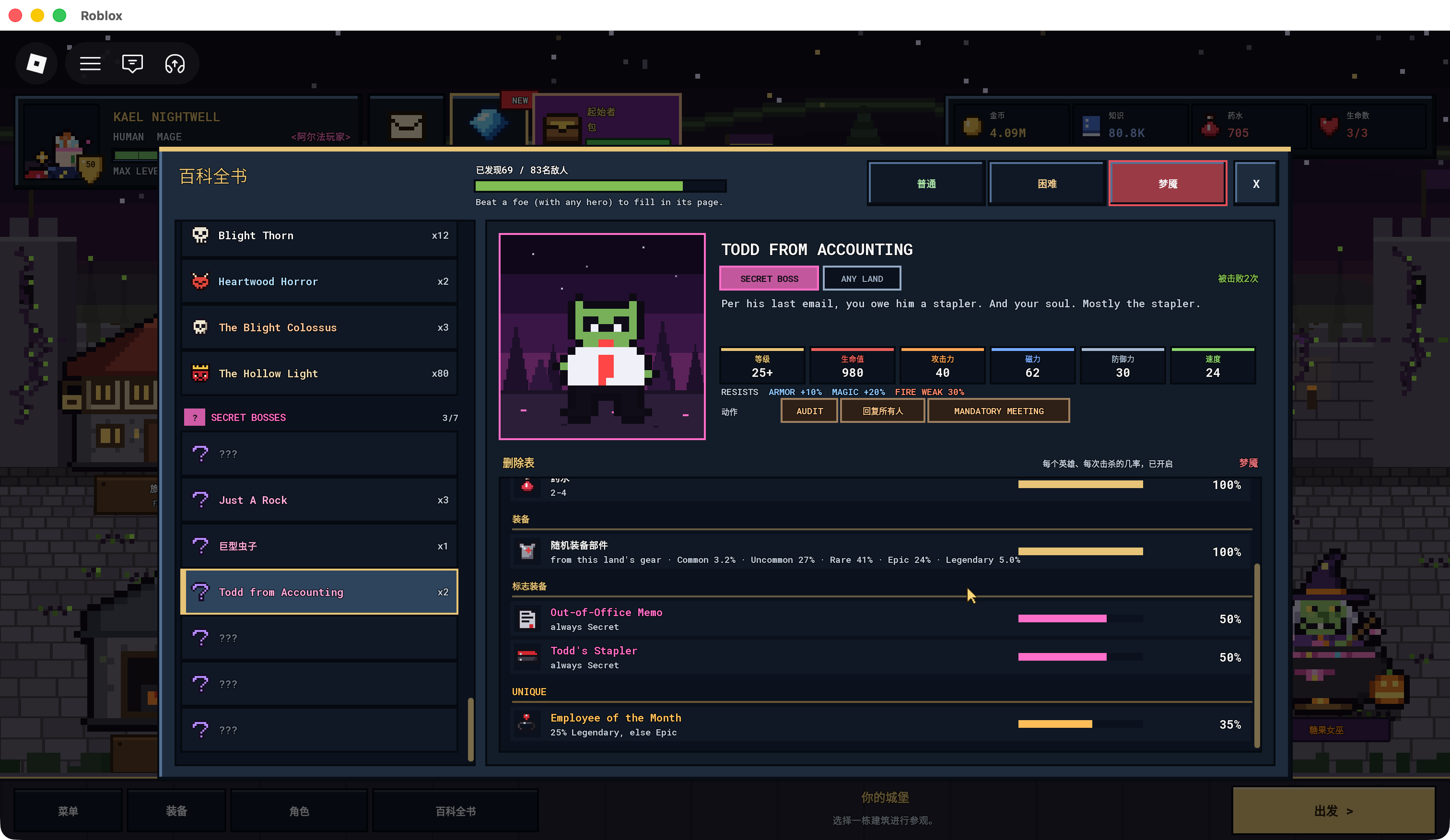Image resolution: width=1450 pixels, height=840 pixels.
Task: Click the MANDATORY MEETING action button
Action: coord(999,411)
